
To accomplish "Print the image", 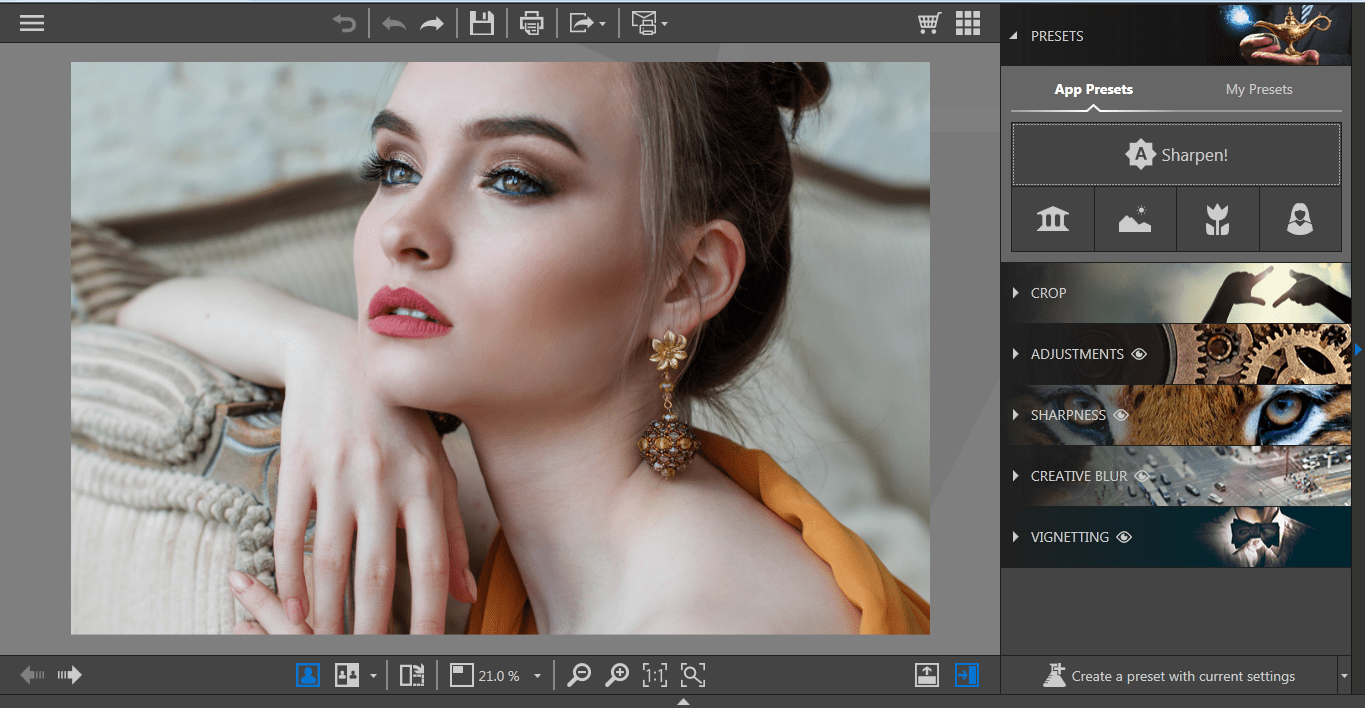I will point(531,22).
